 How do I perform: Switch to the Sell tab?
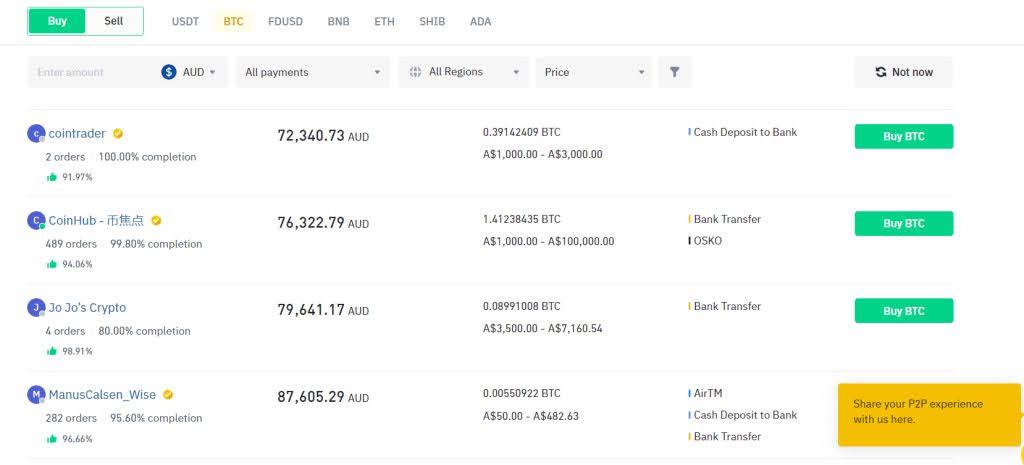pos(114,21)
